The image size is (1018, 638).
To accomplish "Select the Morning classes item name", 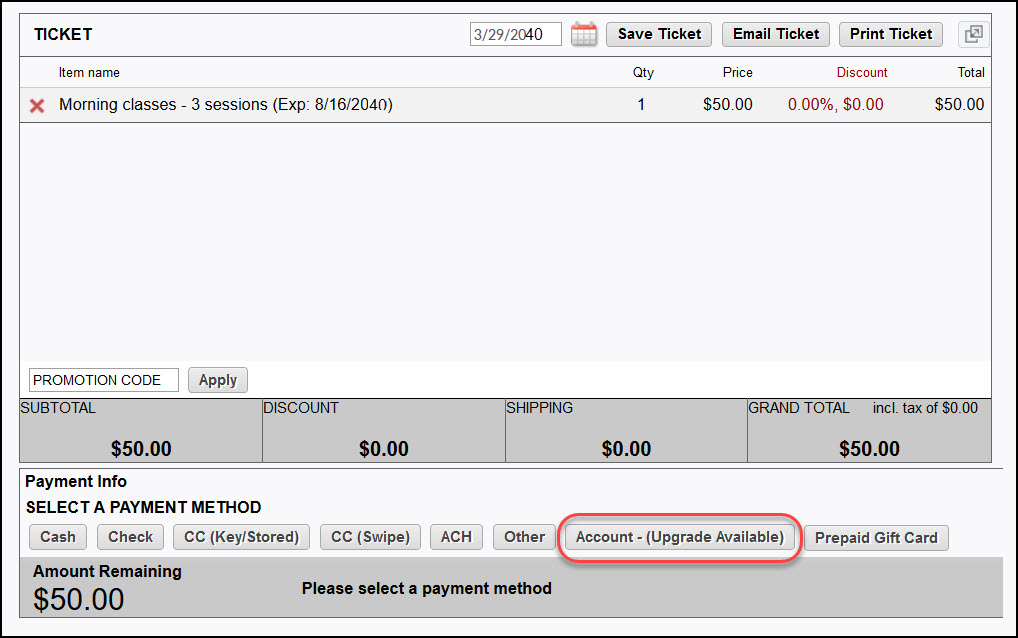I will coord(225,105).
